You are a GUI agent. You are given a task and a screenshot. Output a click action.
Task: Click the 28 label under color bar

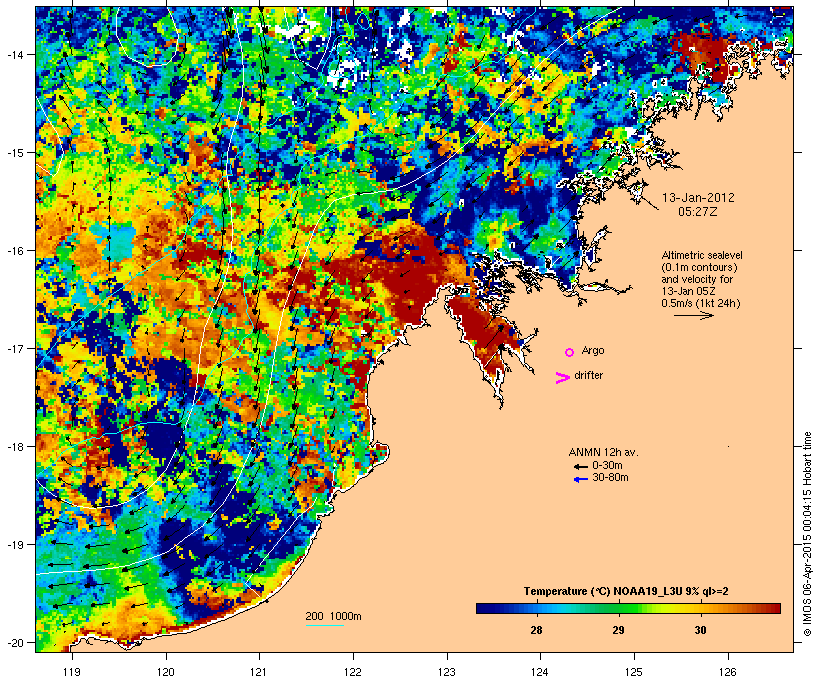536,630
